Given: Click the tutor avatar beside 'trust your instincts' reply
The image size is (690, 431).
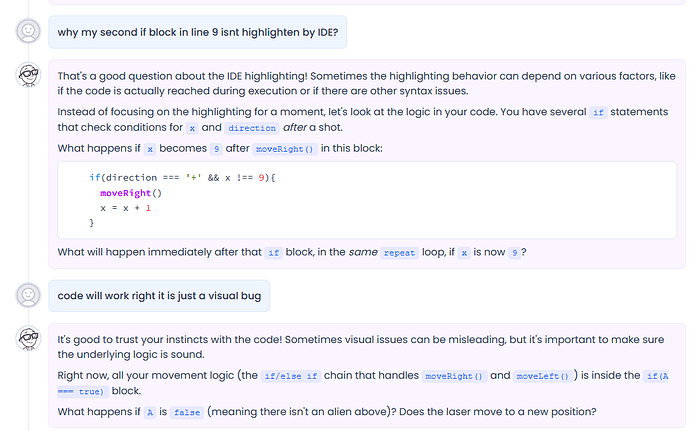Looking at the screenshot, I should [x=28, y=338].
